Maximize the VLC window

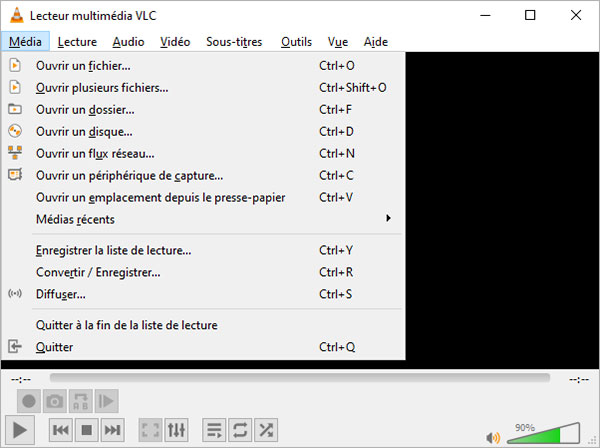point(530,15)
